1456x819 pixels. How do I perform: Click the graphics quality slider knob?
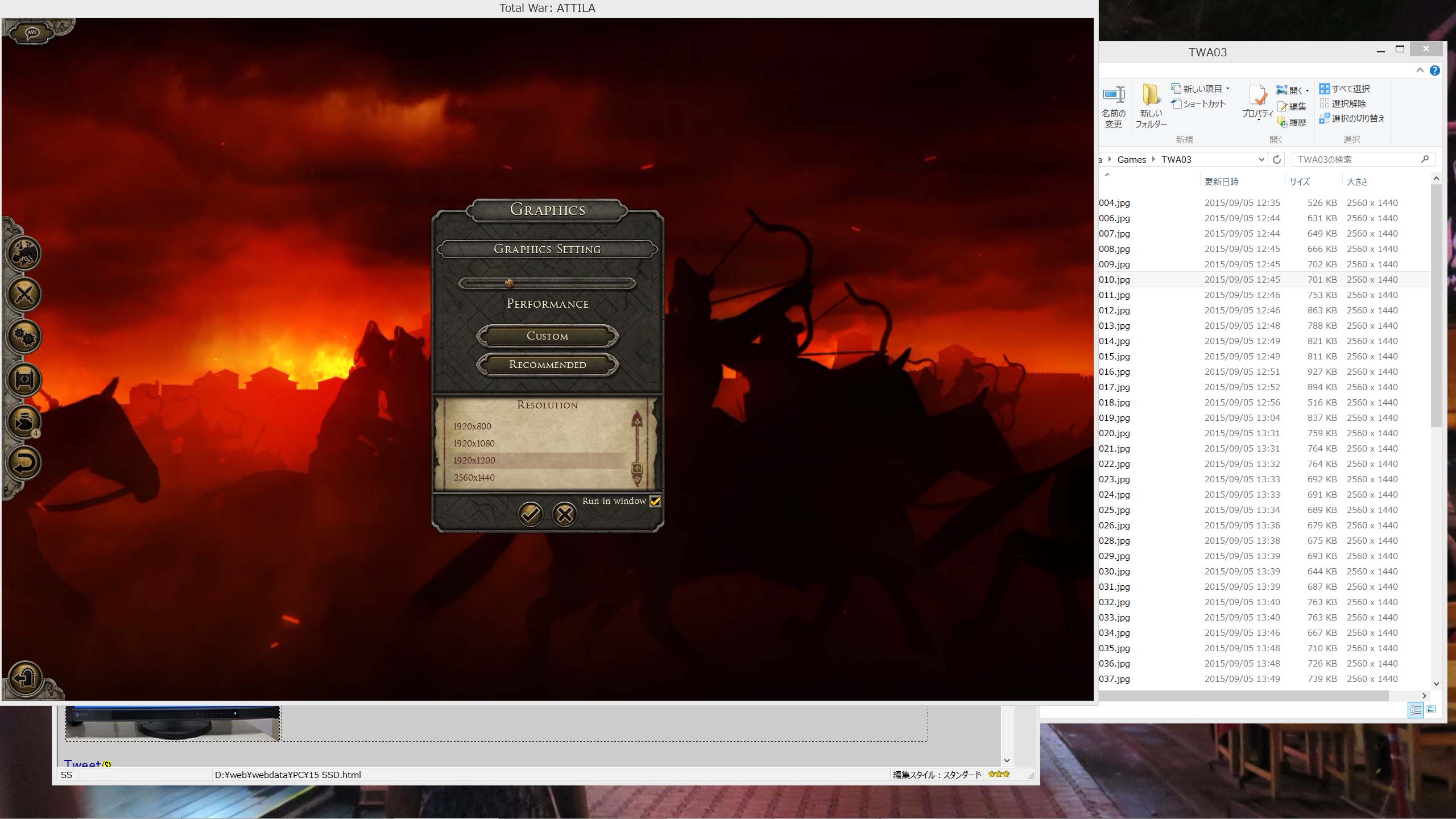509,283
